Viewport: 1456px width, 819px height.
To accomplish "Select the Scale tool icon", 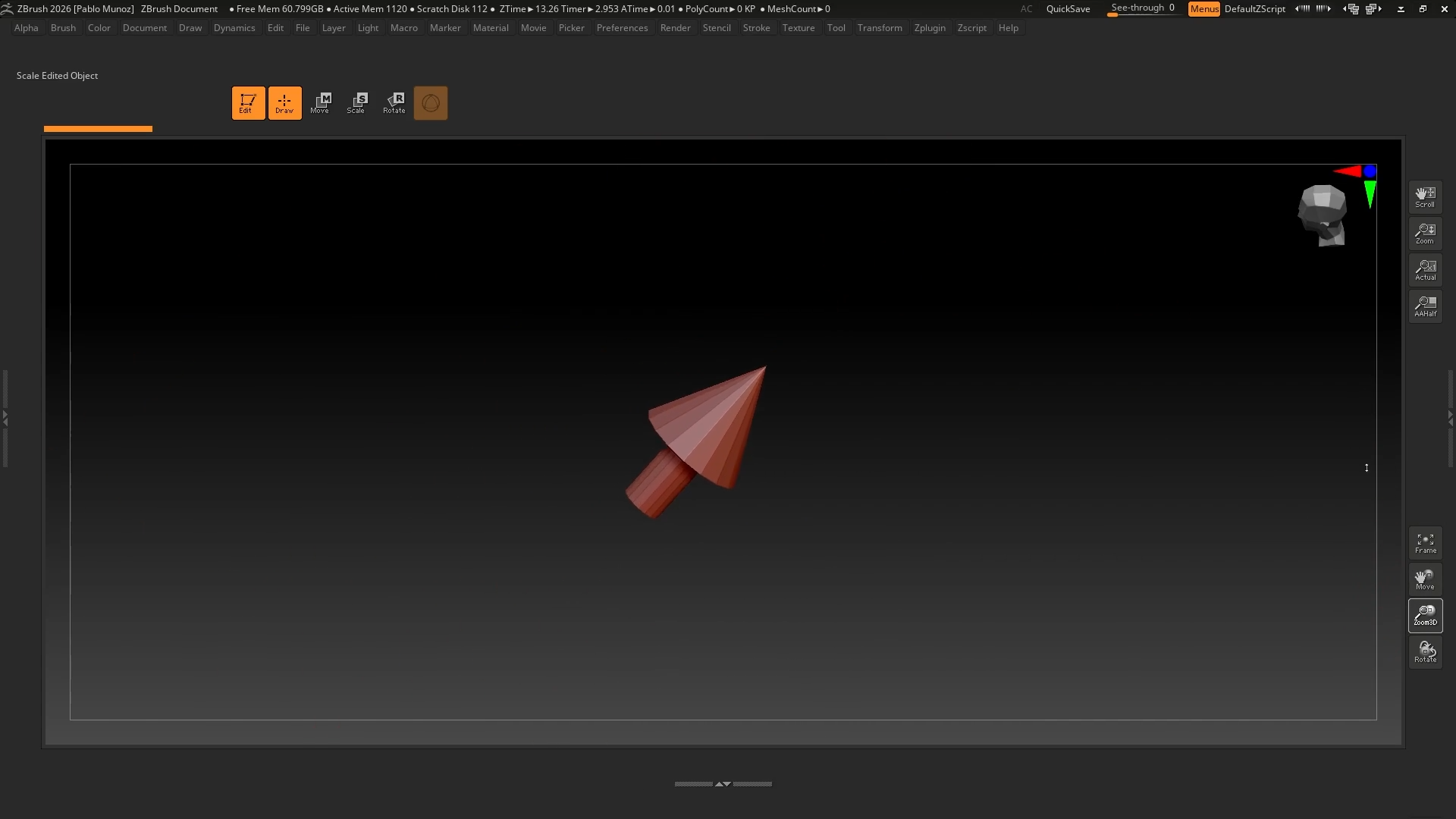I will [x=356, y=103].
